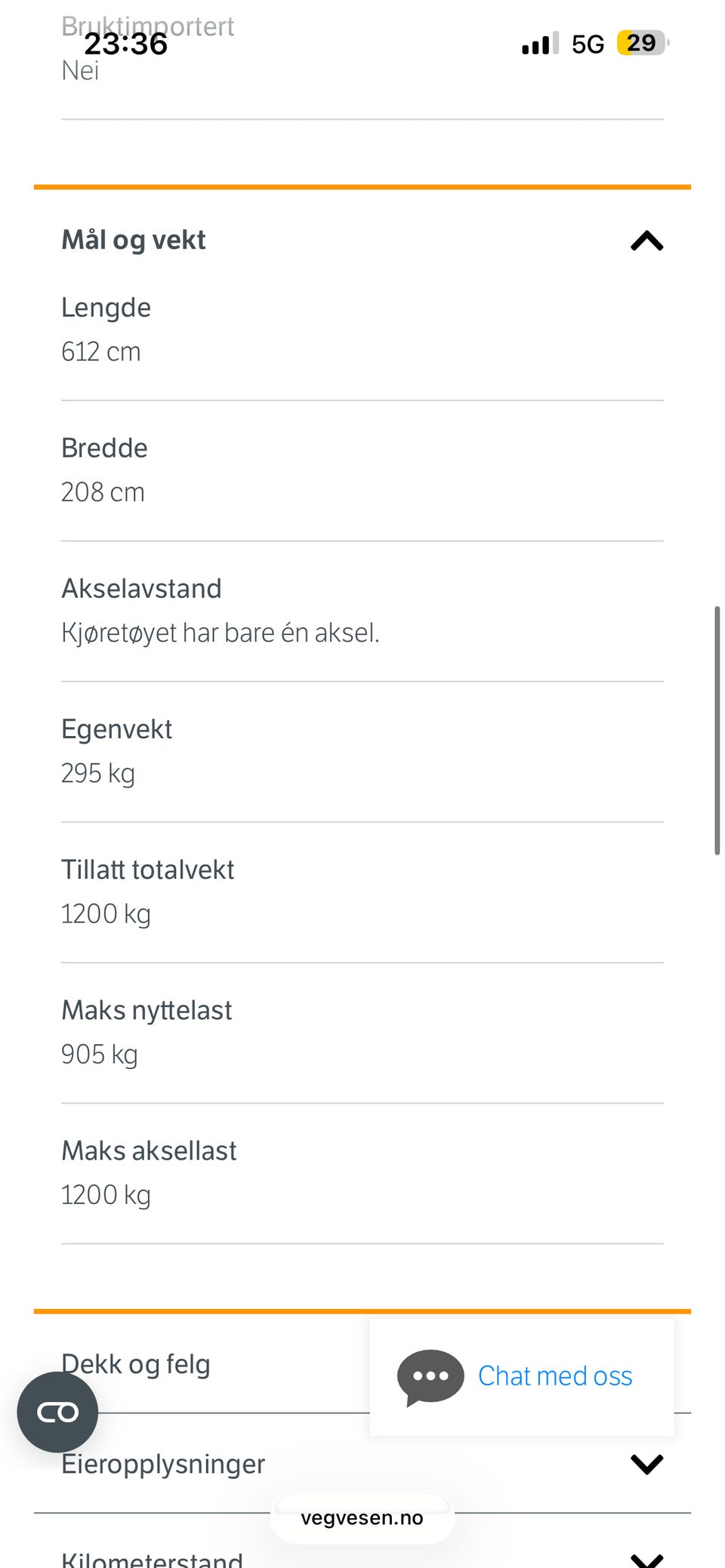Tap the Kilometerstand heading
Image resolution: width=725 pixels, height=1568 pixels.
(x=152, y=1560)
